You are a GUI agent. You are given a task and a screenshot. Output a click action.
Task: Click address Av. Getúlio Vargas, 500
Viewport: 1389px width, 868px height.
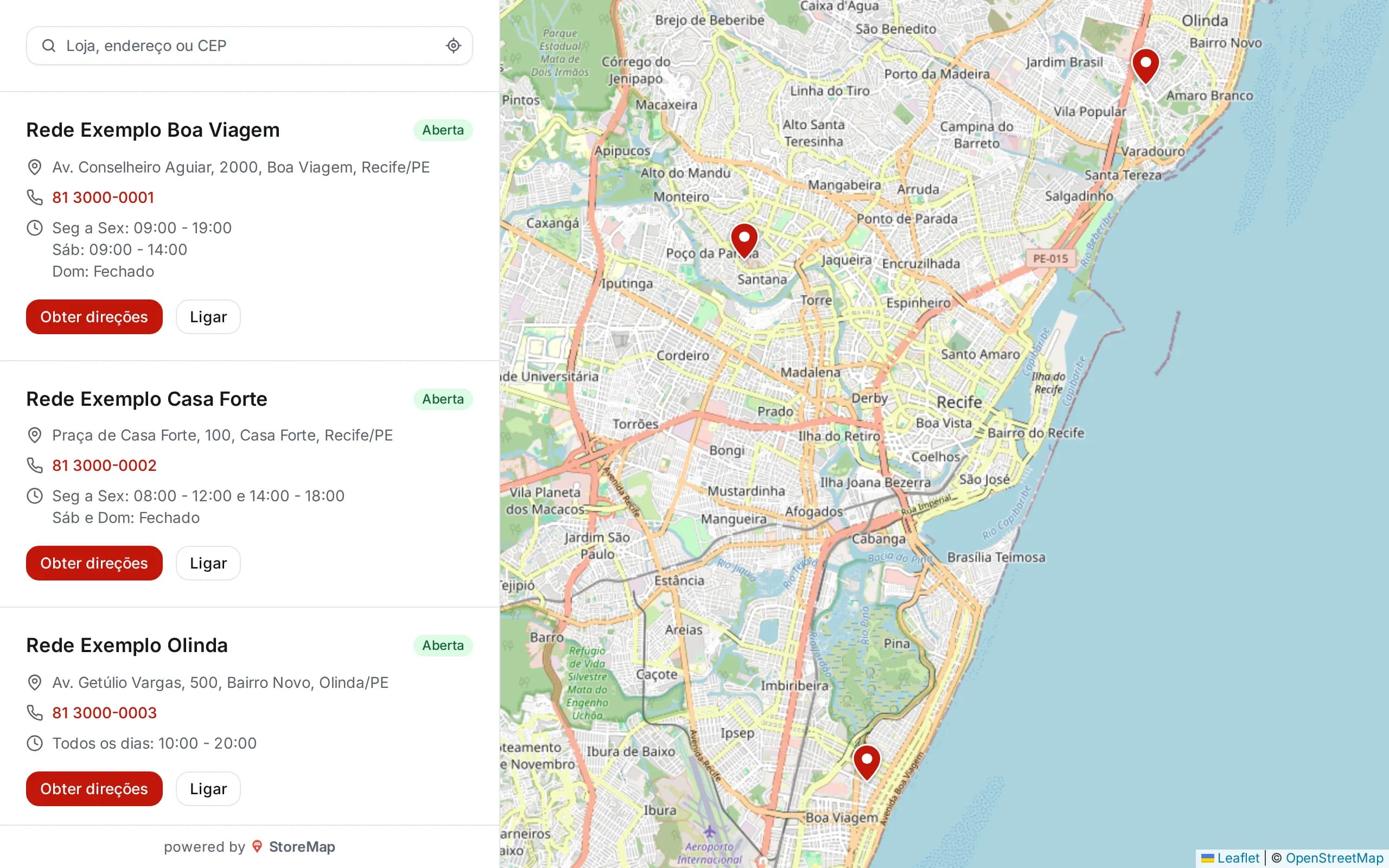coord(220,682)
